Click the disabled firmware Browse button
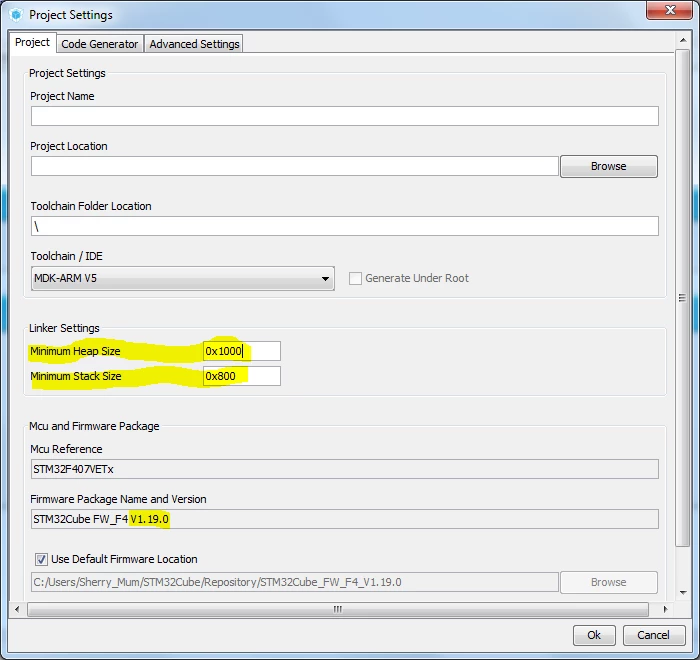 [x=608, y=582]
